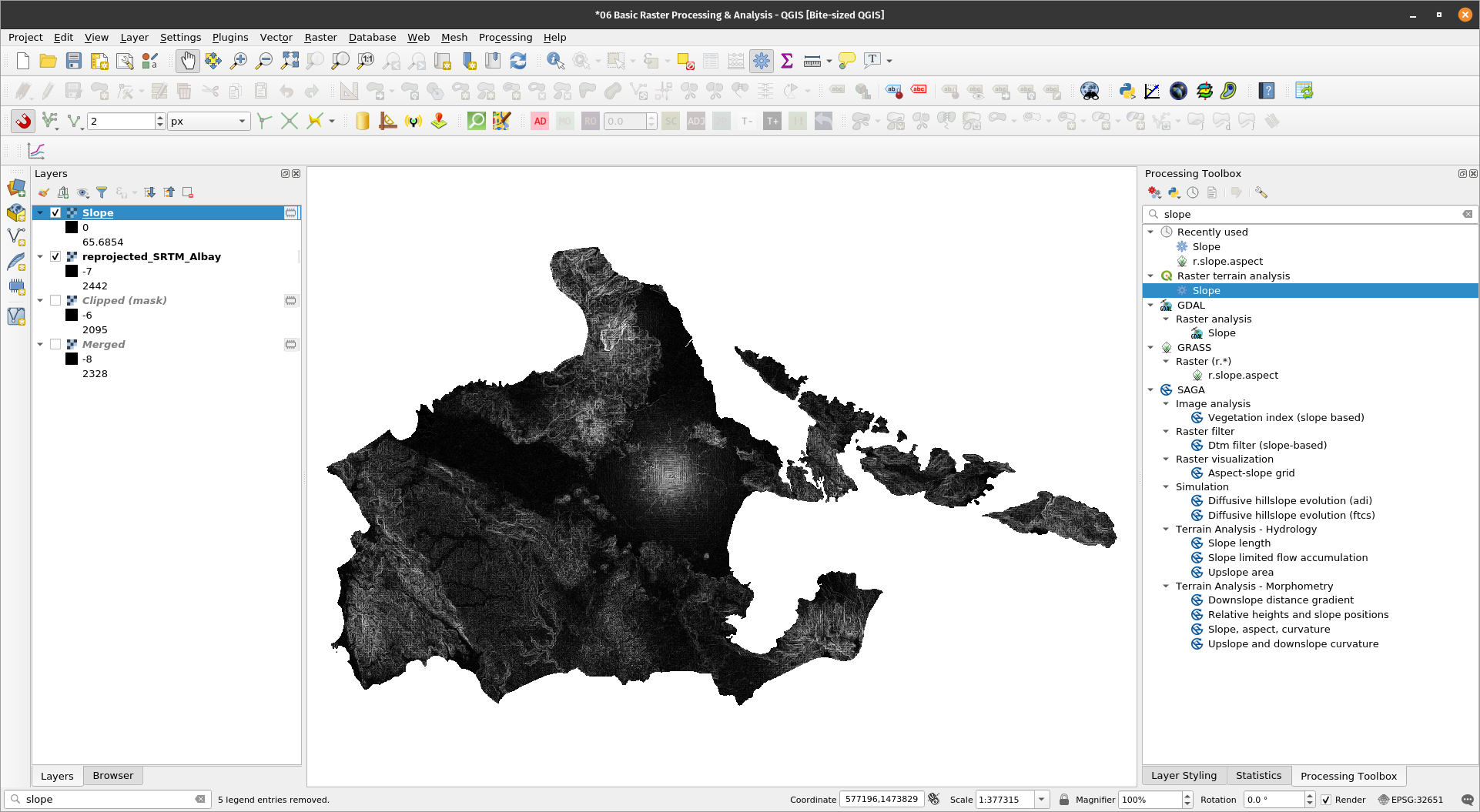Switch to the Layer Styling tab
The width and height of the screenshot is (1480, 812).
(x=1184, y=776)
